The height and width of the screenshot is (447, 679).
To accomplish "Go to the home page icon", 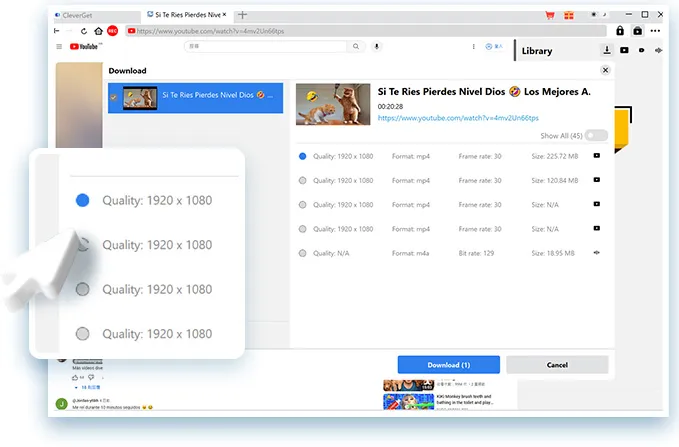I will point(98,31).
